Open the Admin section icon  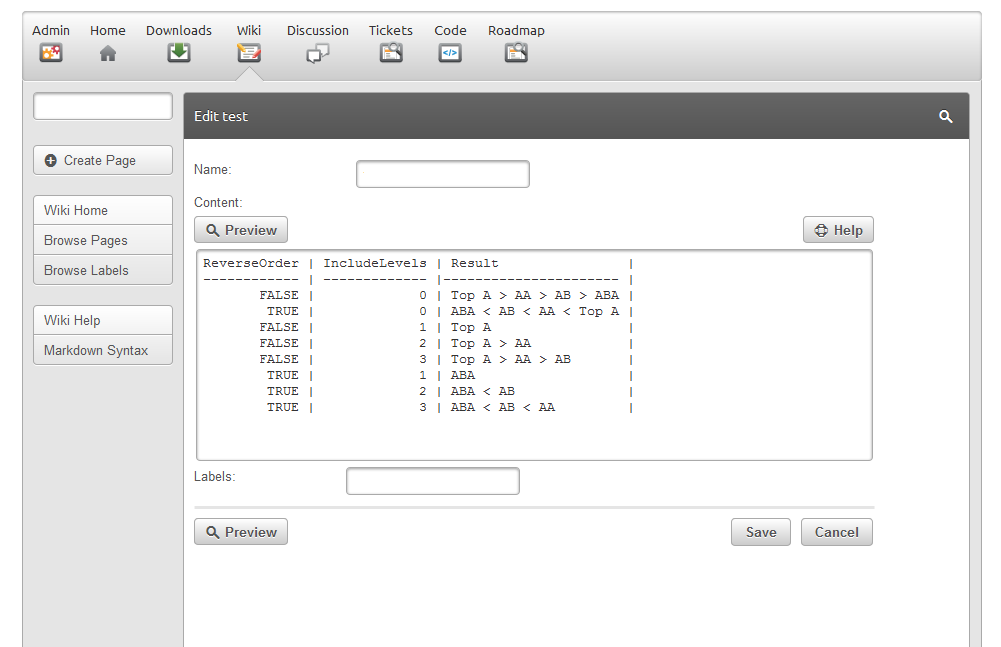[x=51, y=53]
